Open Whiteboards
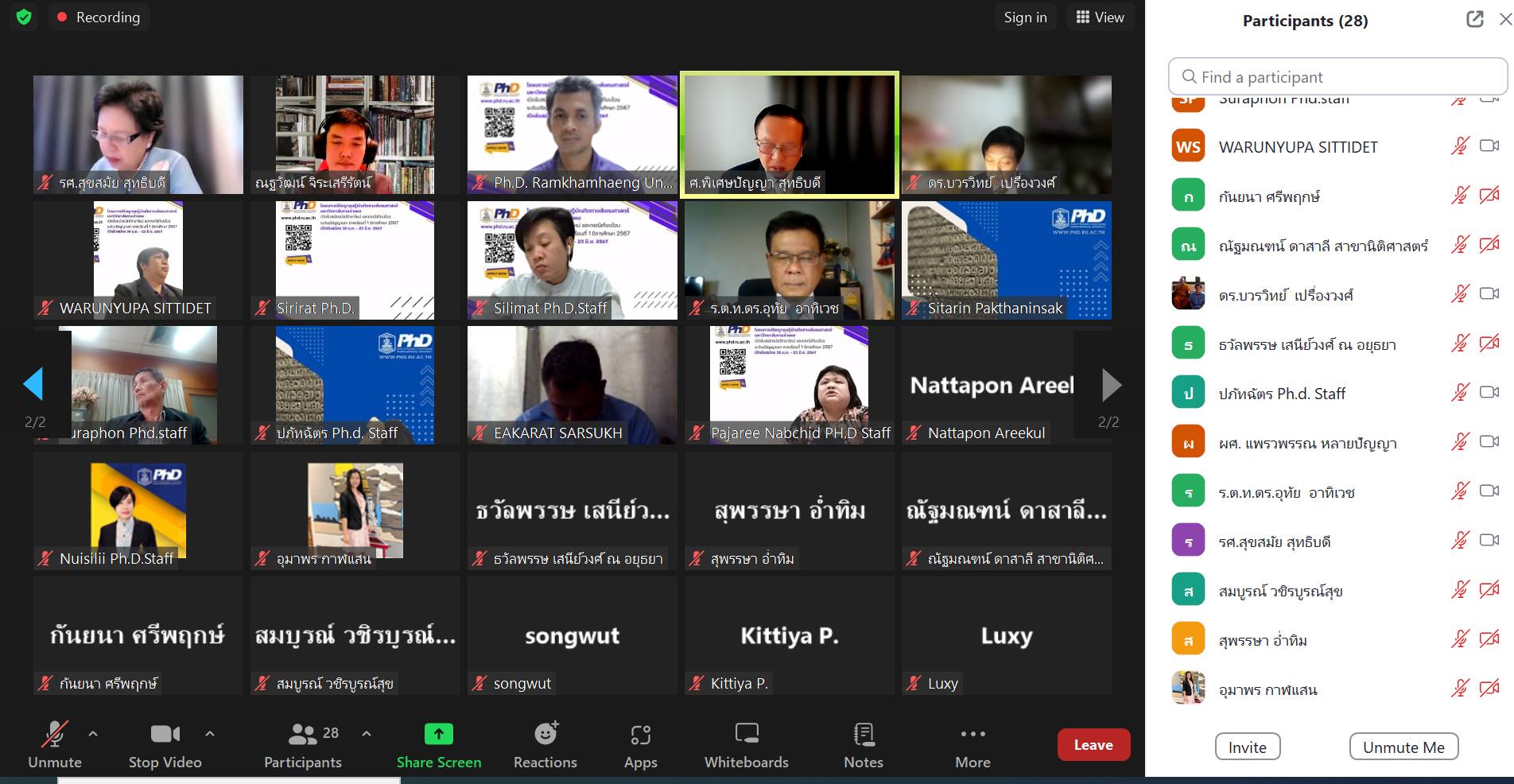 (747, 745)
